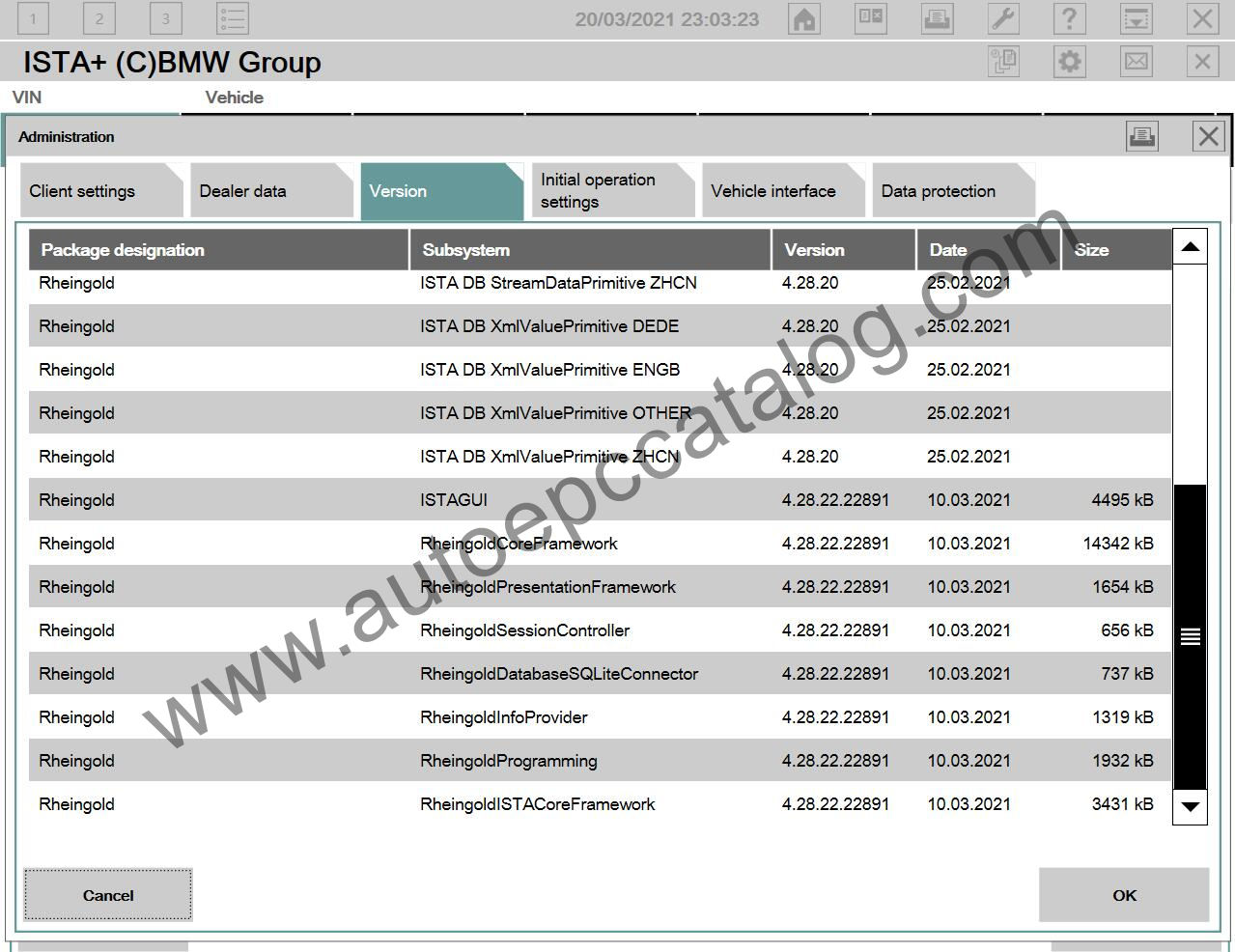Click the Subsystem column header
The height and width of the screenshot is (952, 1235).
pyautogui.click(x=591, y=250)
